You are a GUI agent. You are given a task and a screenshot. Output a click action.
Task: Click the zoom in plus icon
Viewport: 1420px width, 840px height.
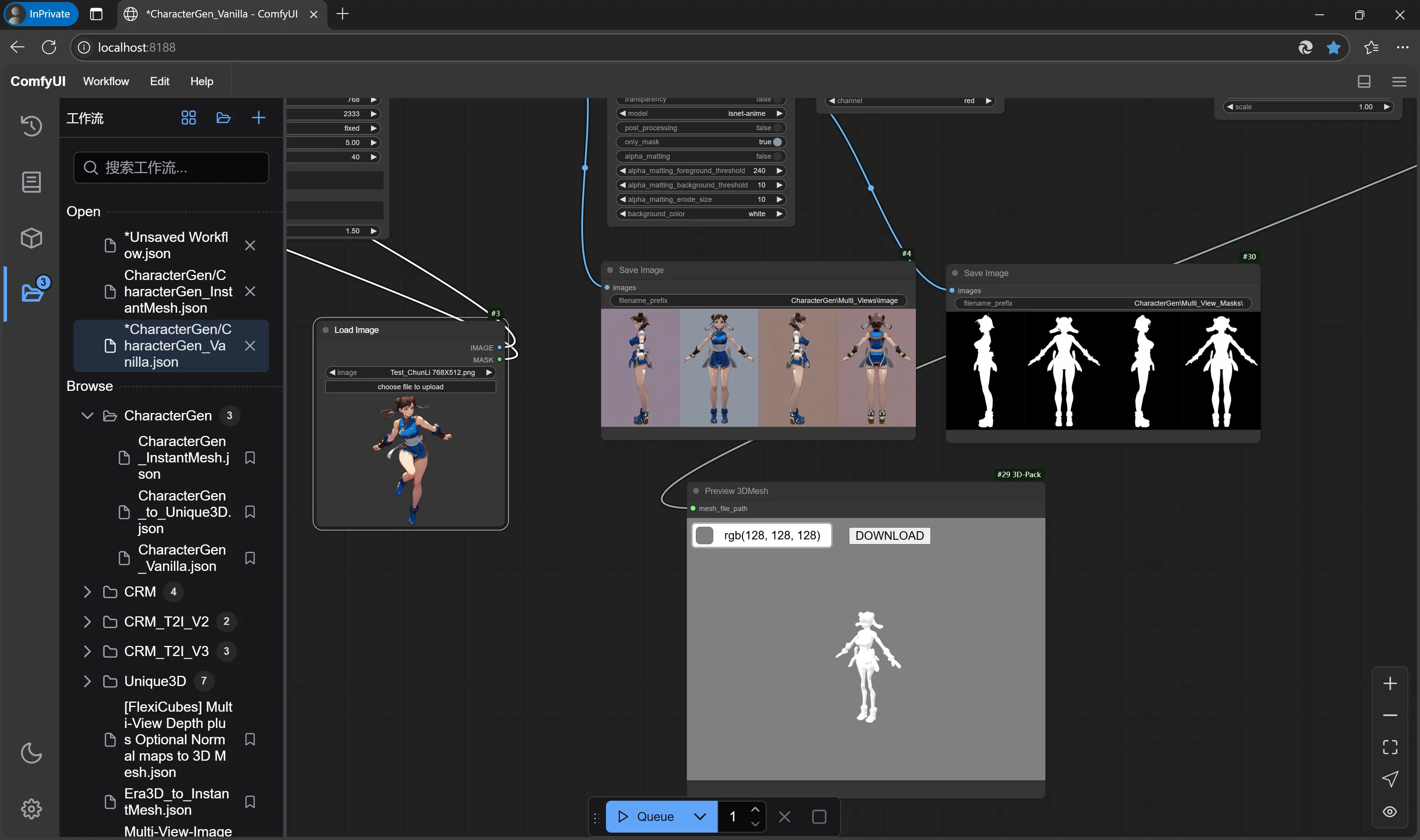(x=1389, y=683)
